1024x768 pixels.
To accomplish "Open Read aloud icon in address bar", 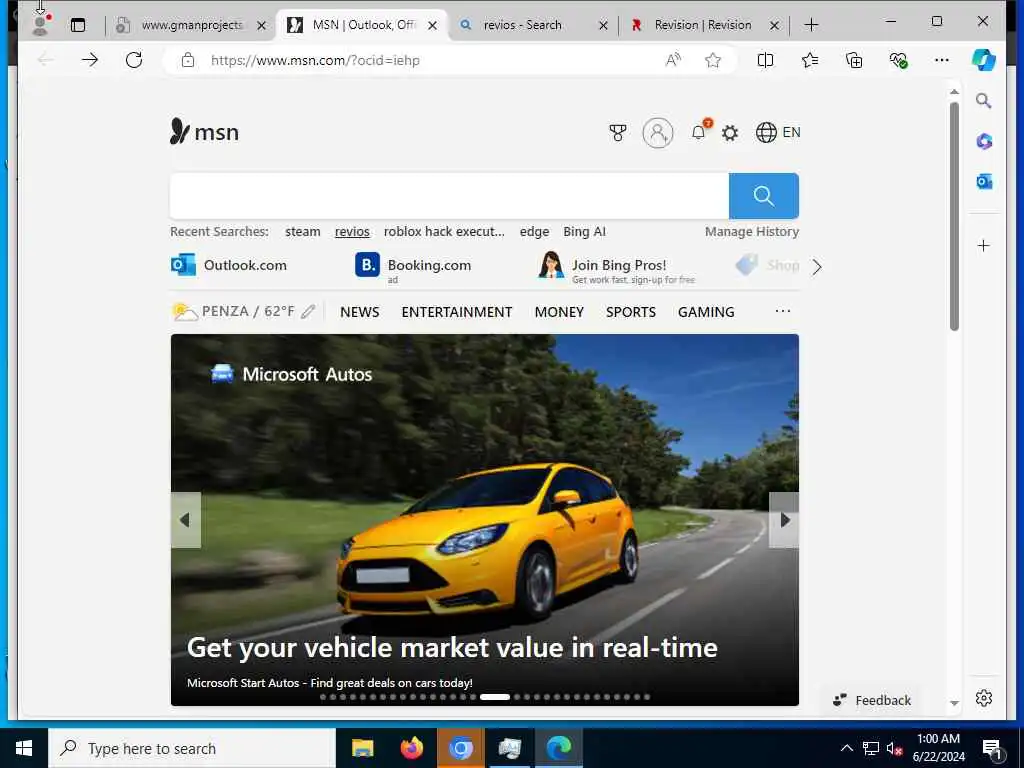I will [673, 60].
